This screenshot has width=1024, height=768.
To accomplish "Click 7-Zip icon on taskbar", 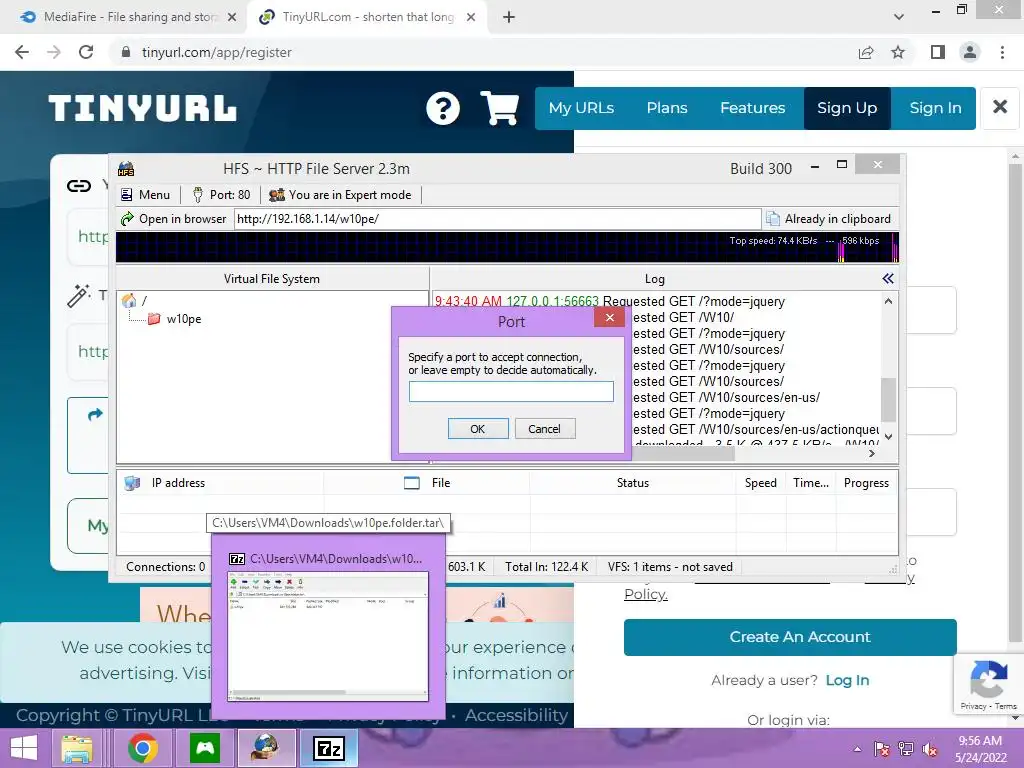I will [329, 748].
